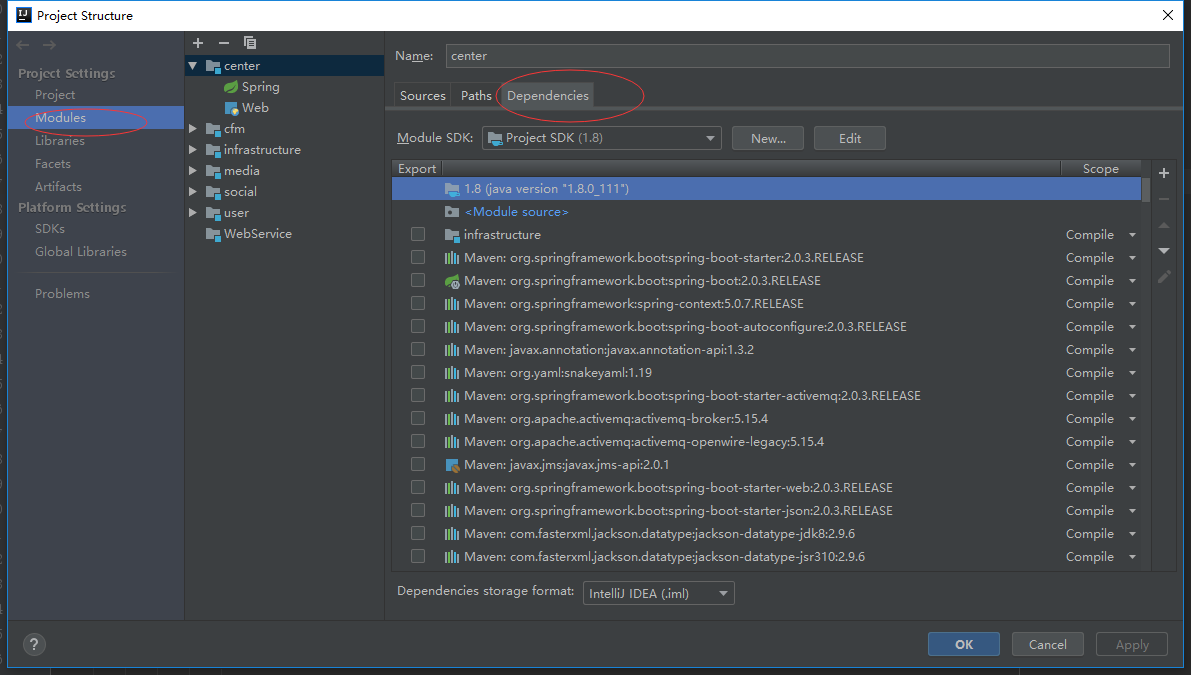Remove dependency with minus icon
The height and width of the screenshot is (675, 1191).
coord(1164,199)
